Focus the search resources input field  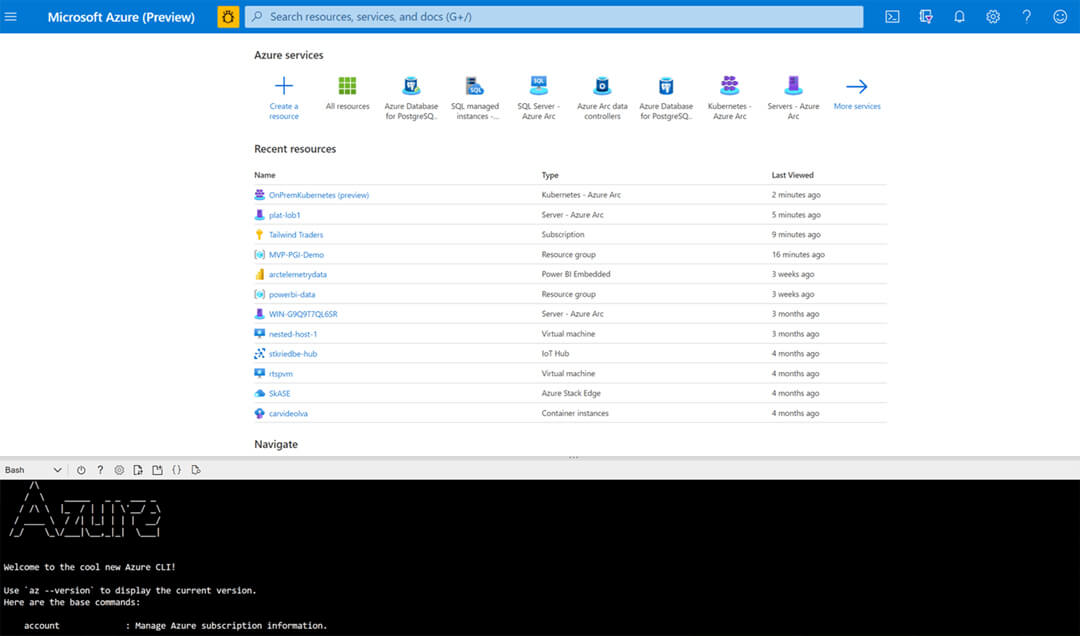560,17
